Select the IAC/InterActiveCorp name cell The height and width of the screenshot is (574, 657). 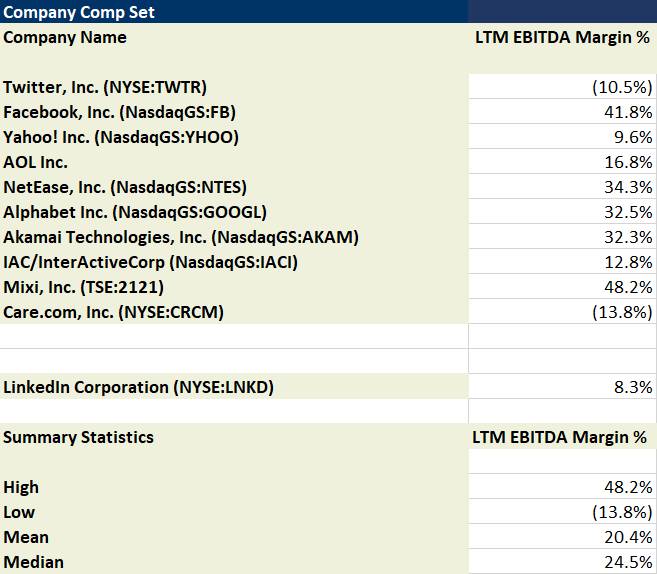[x=151, y=262]
